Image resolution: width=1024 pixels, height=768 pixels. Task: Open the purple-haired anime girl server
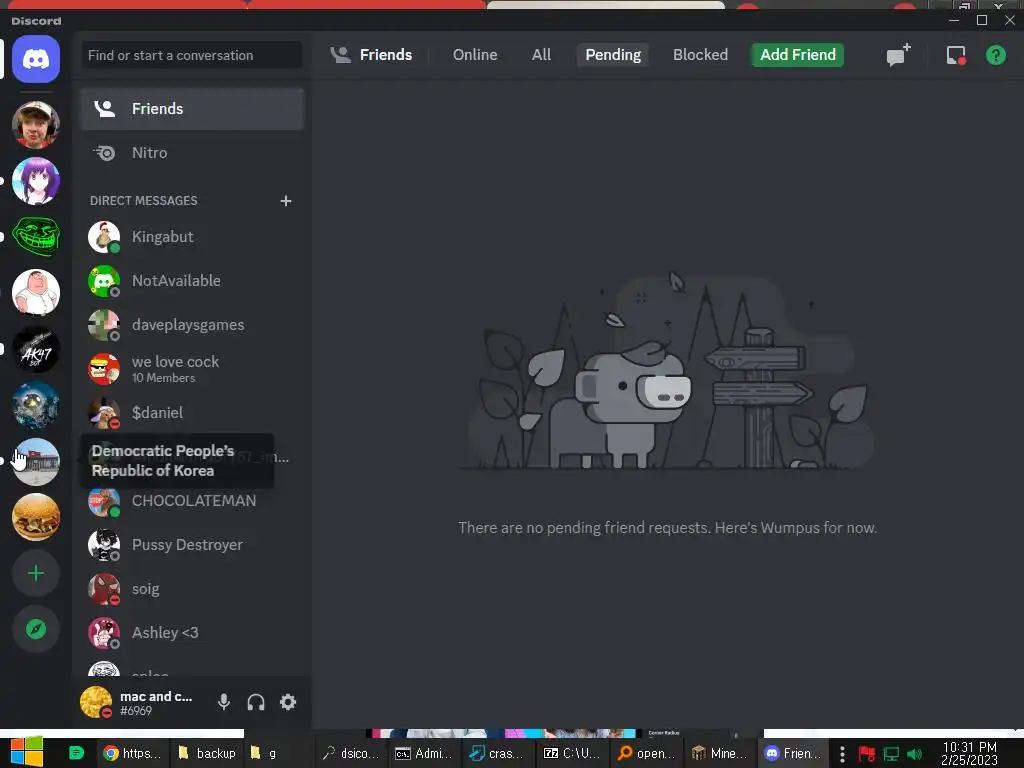click(x=36, y=181)
